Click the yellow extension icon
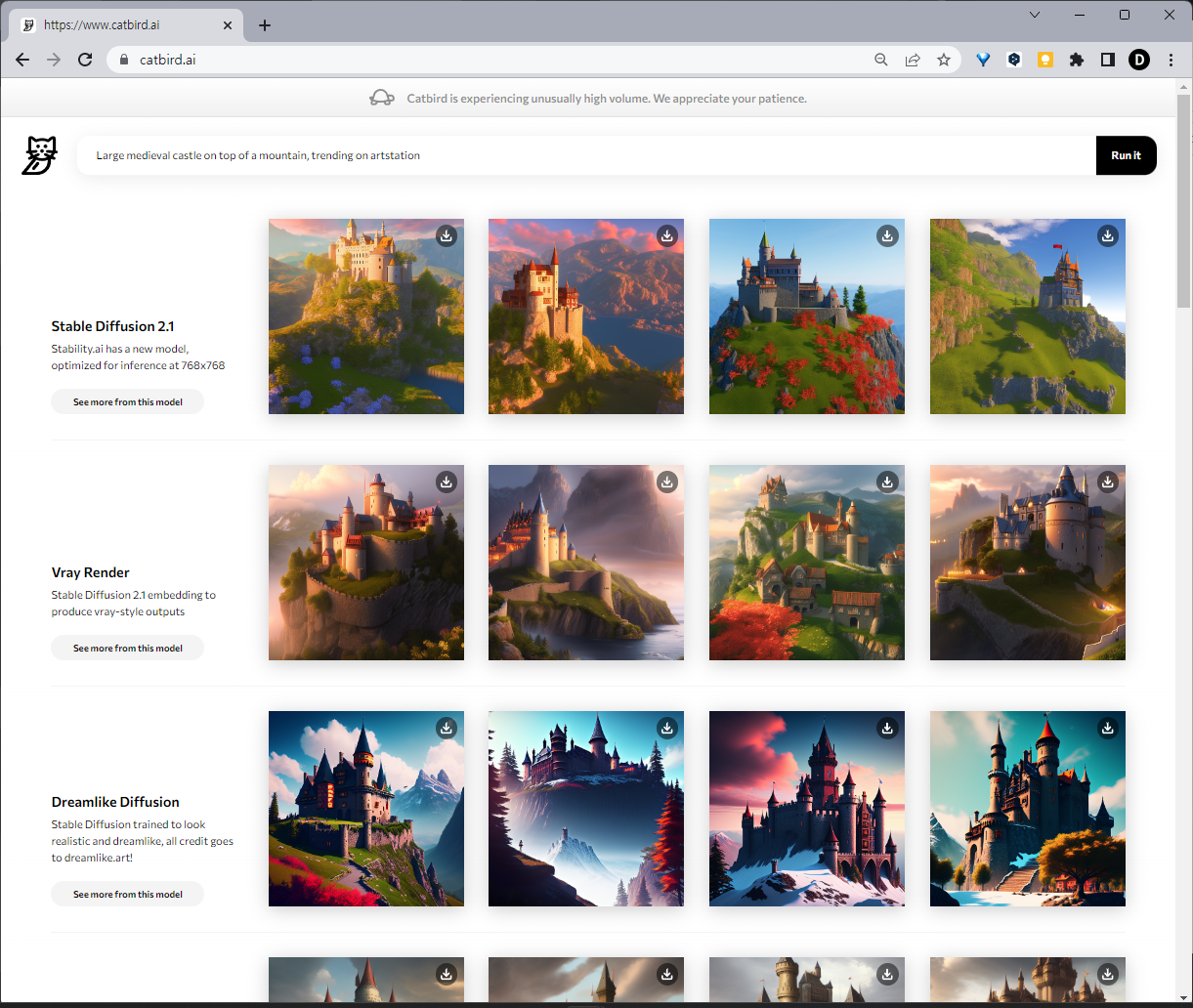Screen dimensions: 1193x1008 (x=1045, y=60)
